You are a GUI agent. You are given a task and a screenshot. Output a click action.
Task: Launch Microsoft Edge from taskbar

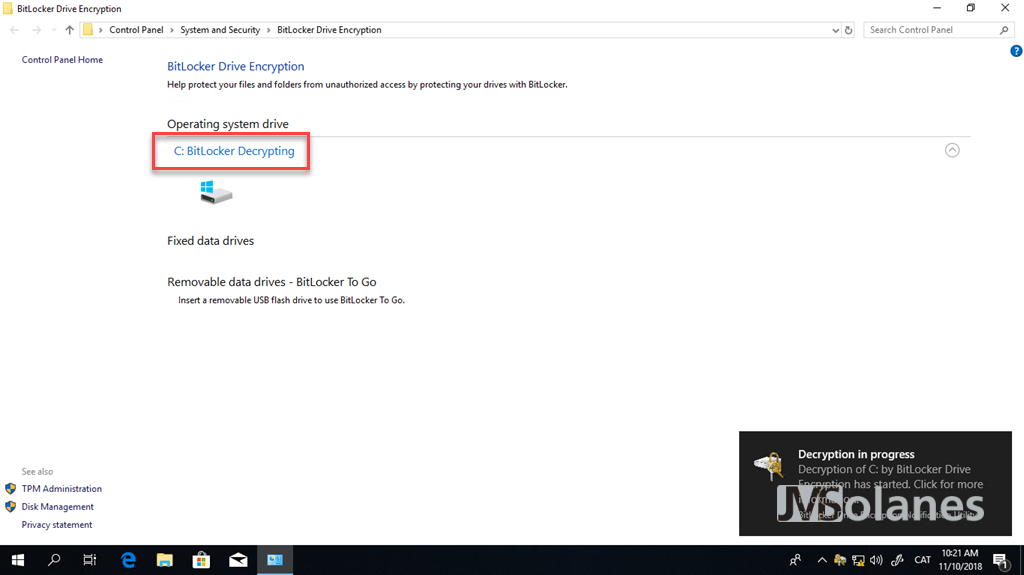point(128,560)
